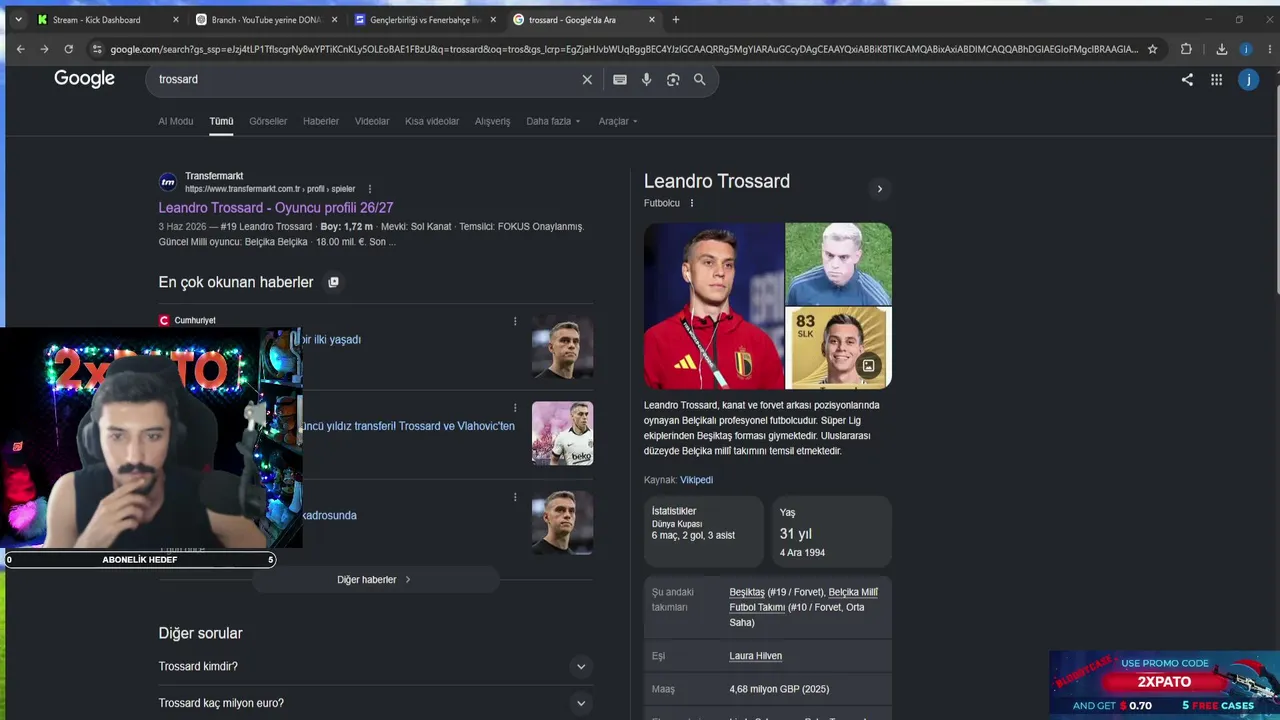
Task: Open the Vikipedi source link
Action: (x=696, y=480)
